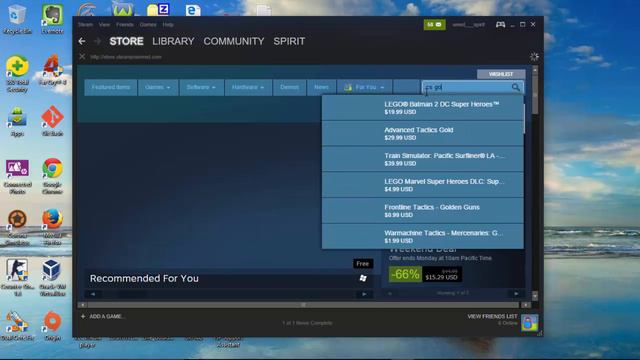Viewport: 640px width, 360px height.
Task: Open the Featured Items store link
Action: [x=111, y=87]
